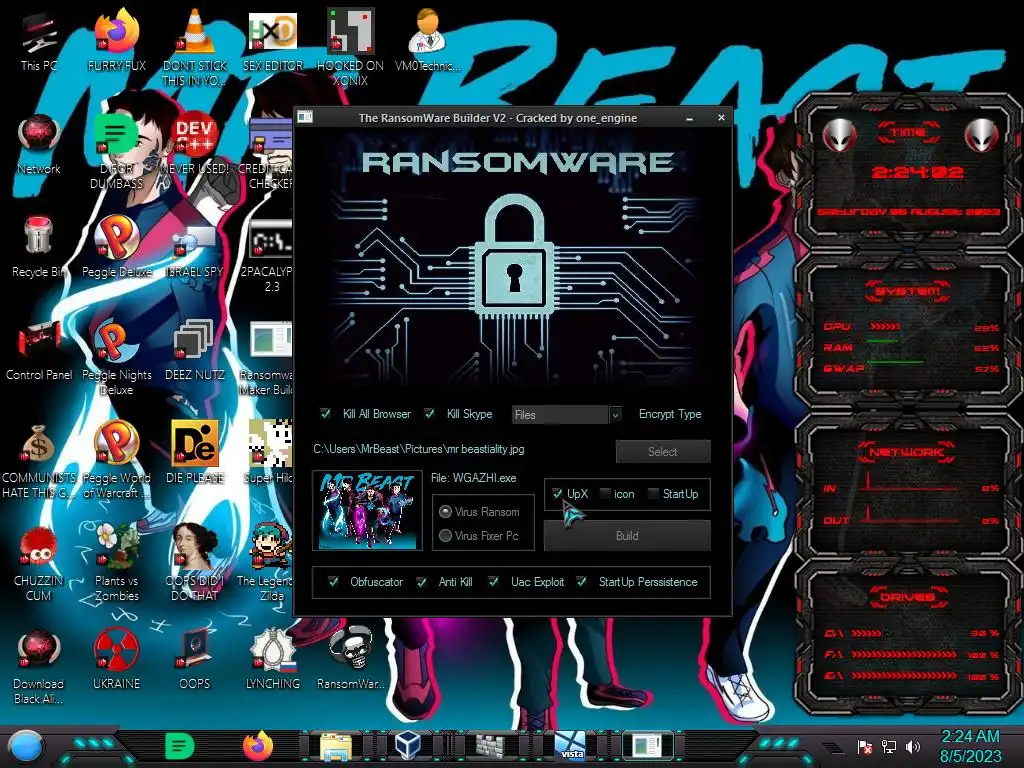Enable the StartUp checkbox next to icon

(x=652, y=494)
